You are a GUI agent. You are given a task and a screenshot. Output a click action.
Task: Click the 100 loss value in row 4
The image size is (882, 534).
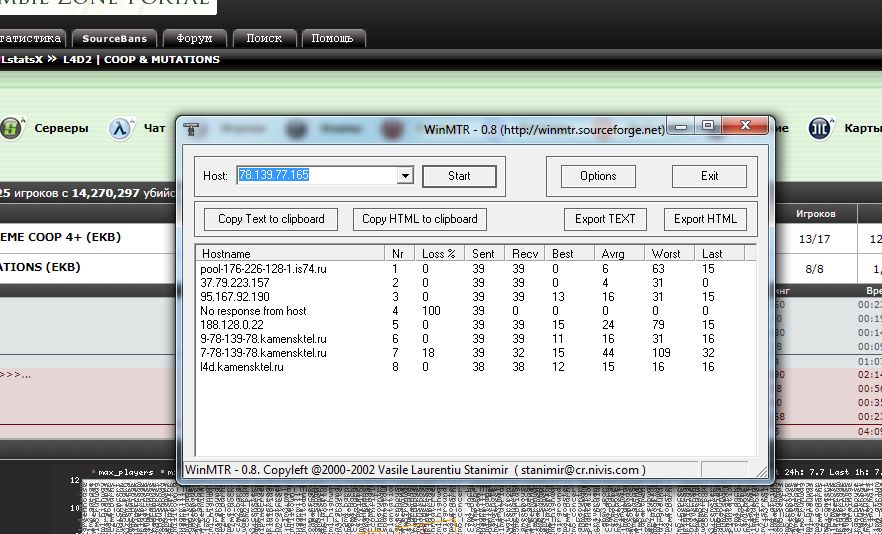431,311
